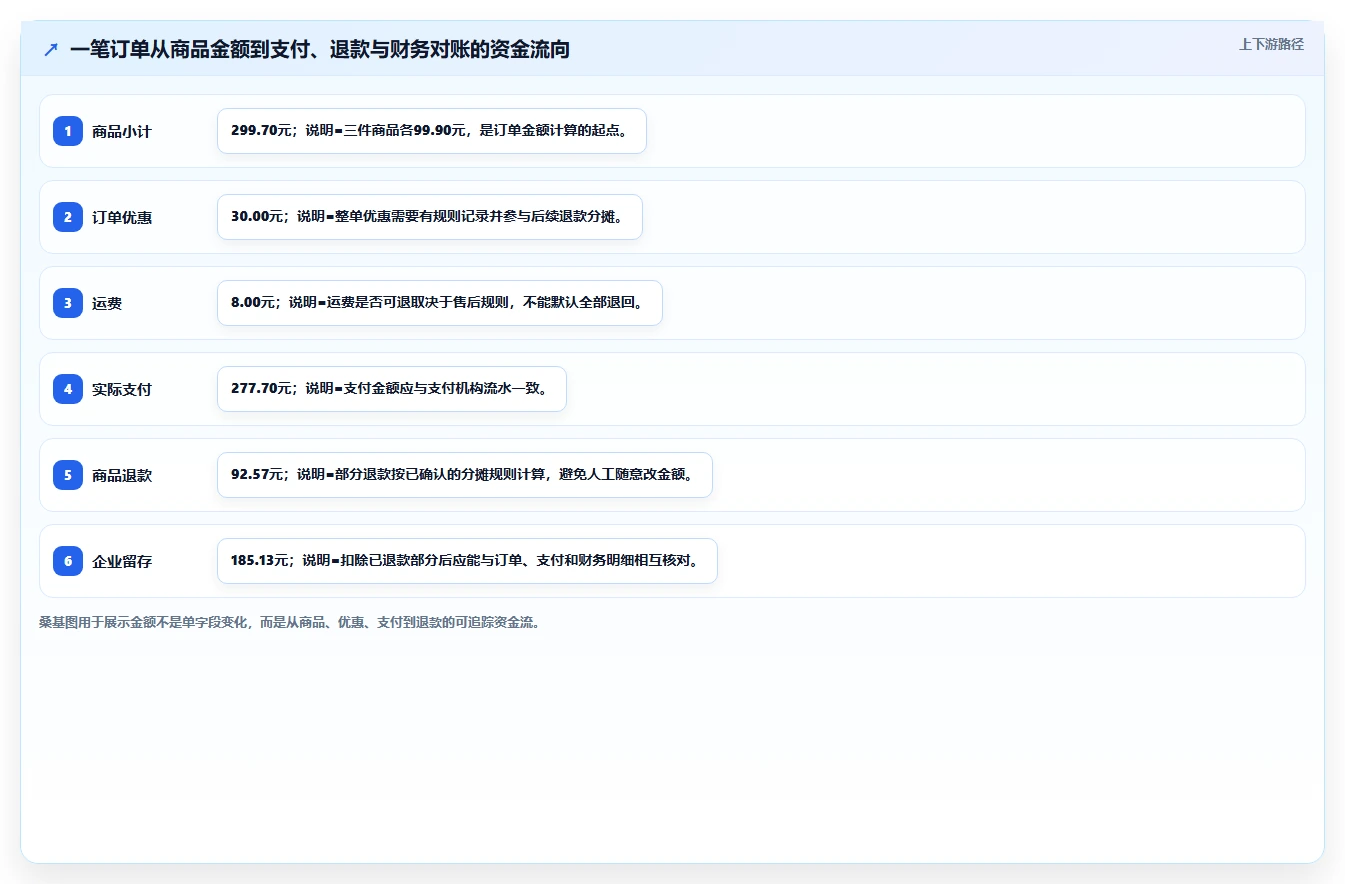Click the 92.57元 refund description box
This screenshot has width=1345, height=884.
465,475
